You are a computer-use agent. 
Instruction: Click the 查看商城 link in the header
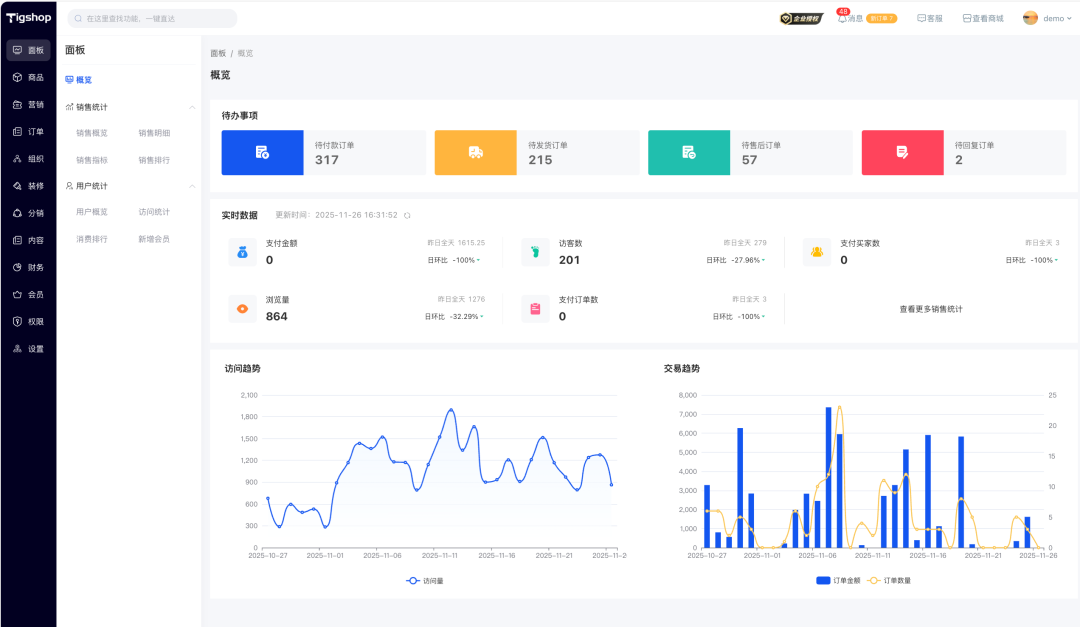[983, 18]
